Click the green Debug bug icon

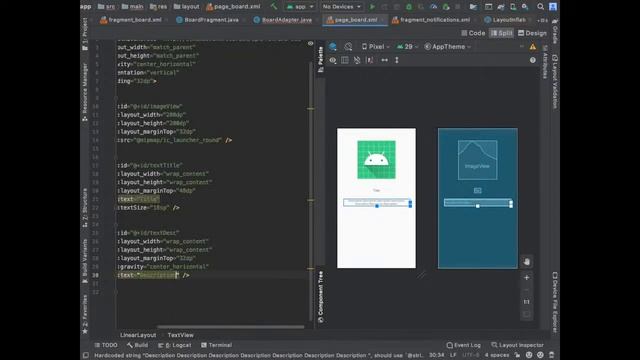(x=409, y=7)
